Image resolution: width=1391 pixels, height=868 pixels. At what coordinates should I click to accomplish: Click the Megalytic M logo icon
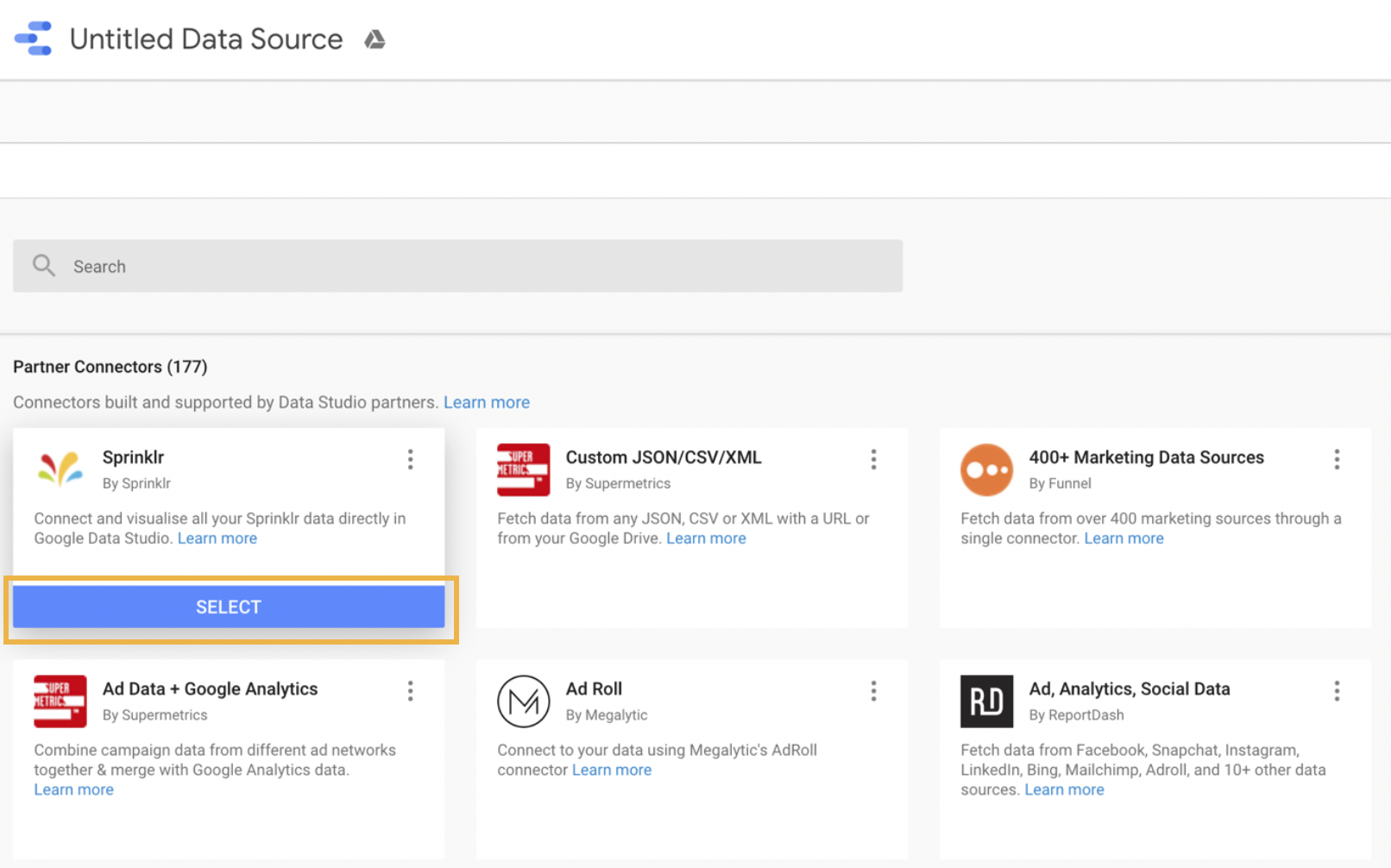point(523,701)
